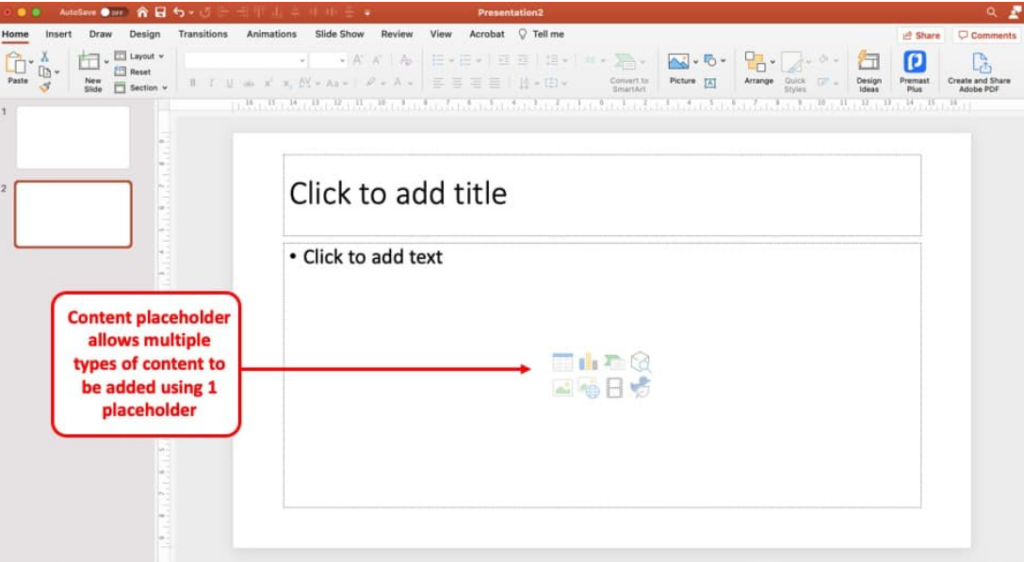The image size is (1024, 562).
Task: Click the insert chart icon in content placeholder
Action: pos(588,362)
